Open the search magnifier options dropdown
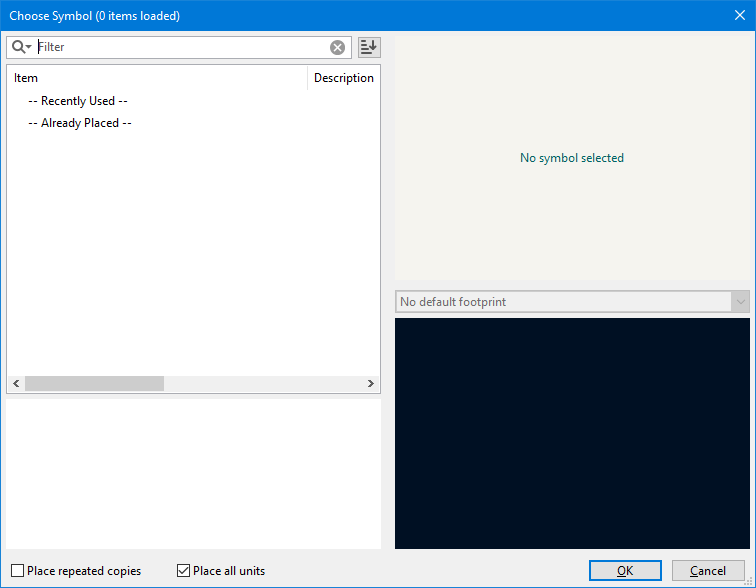 pyautogui.click(x=21, y=47)
